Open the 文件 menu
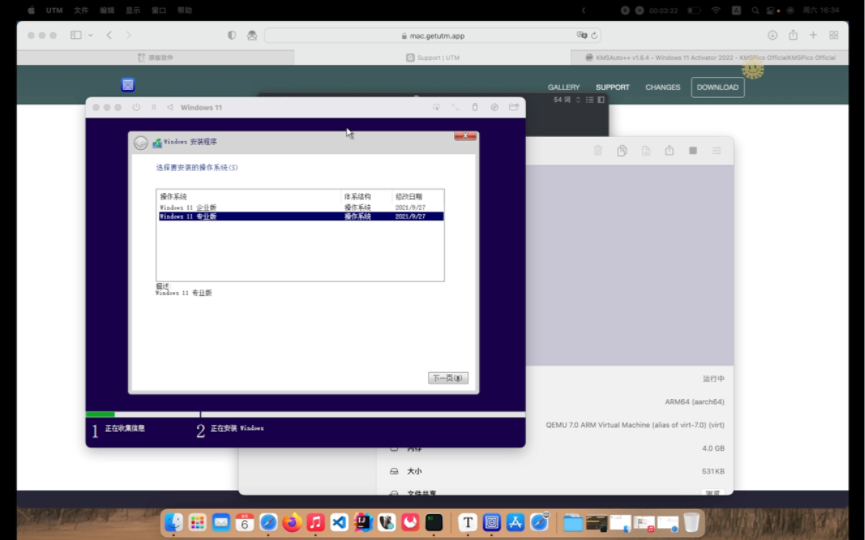The image size is (865, 540). pyautogui.click(x=81, y=10)
